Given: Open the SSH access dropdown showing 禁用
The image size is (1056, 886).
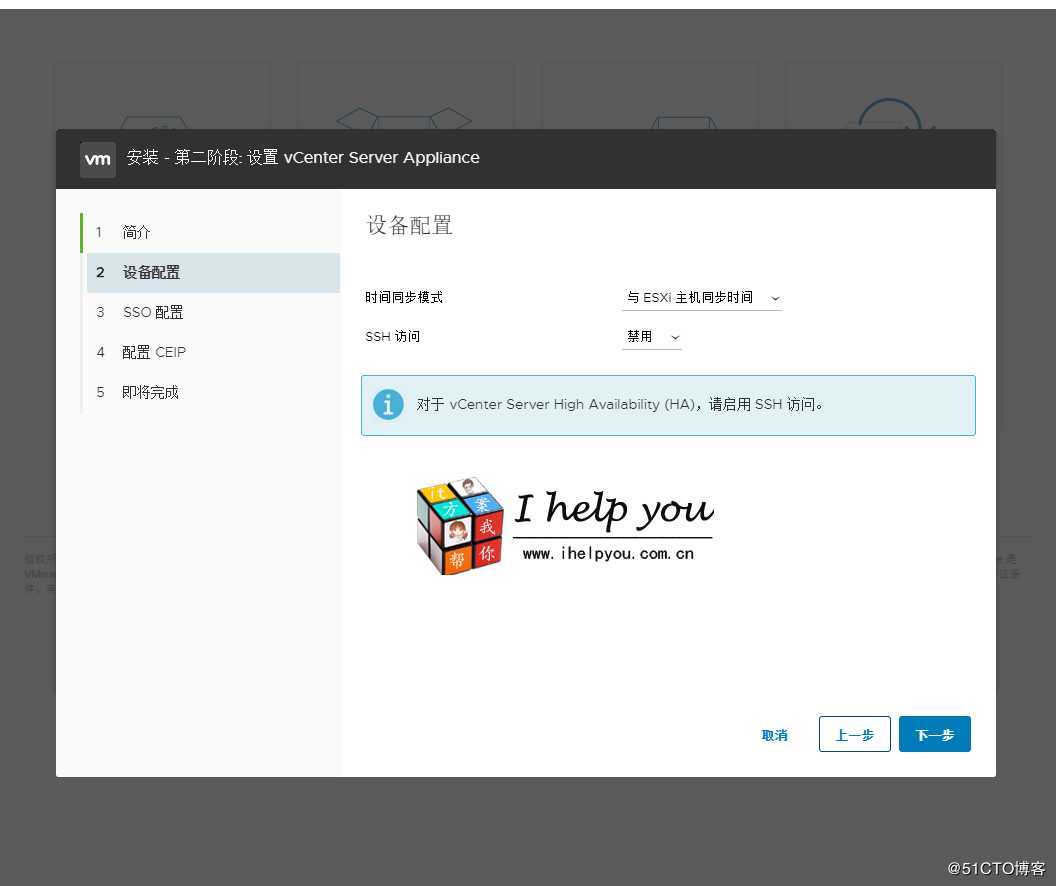Looking at the screenshot, I should [x=651, y=337].
